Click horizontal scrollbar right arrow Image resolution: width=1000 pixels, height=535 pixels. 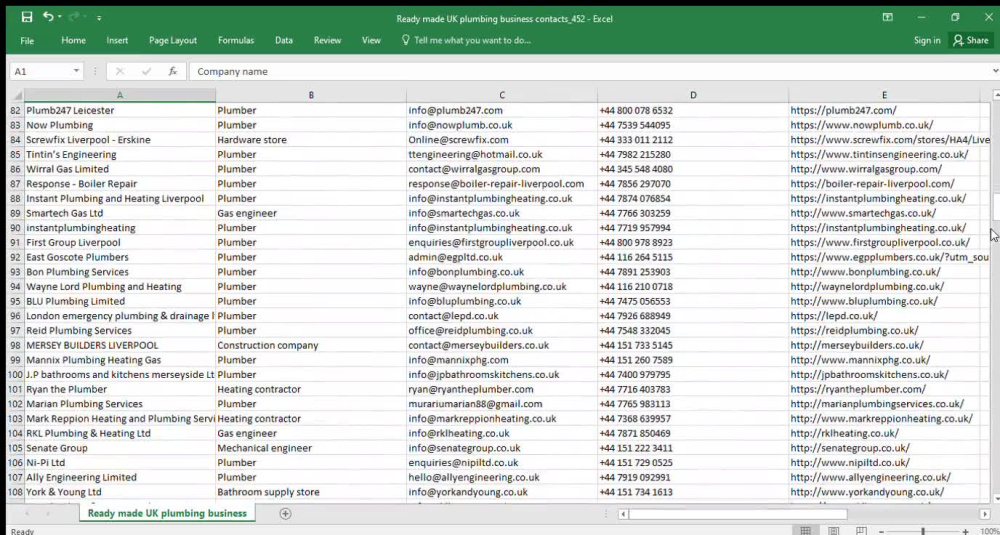tap(985, 513)
